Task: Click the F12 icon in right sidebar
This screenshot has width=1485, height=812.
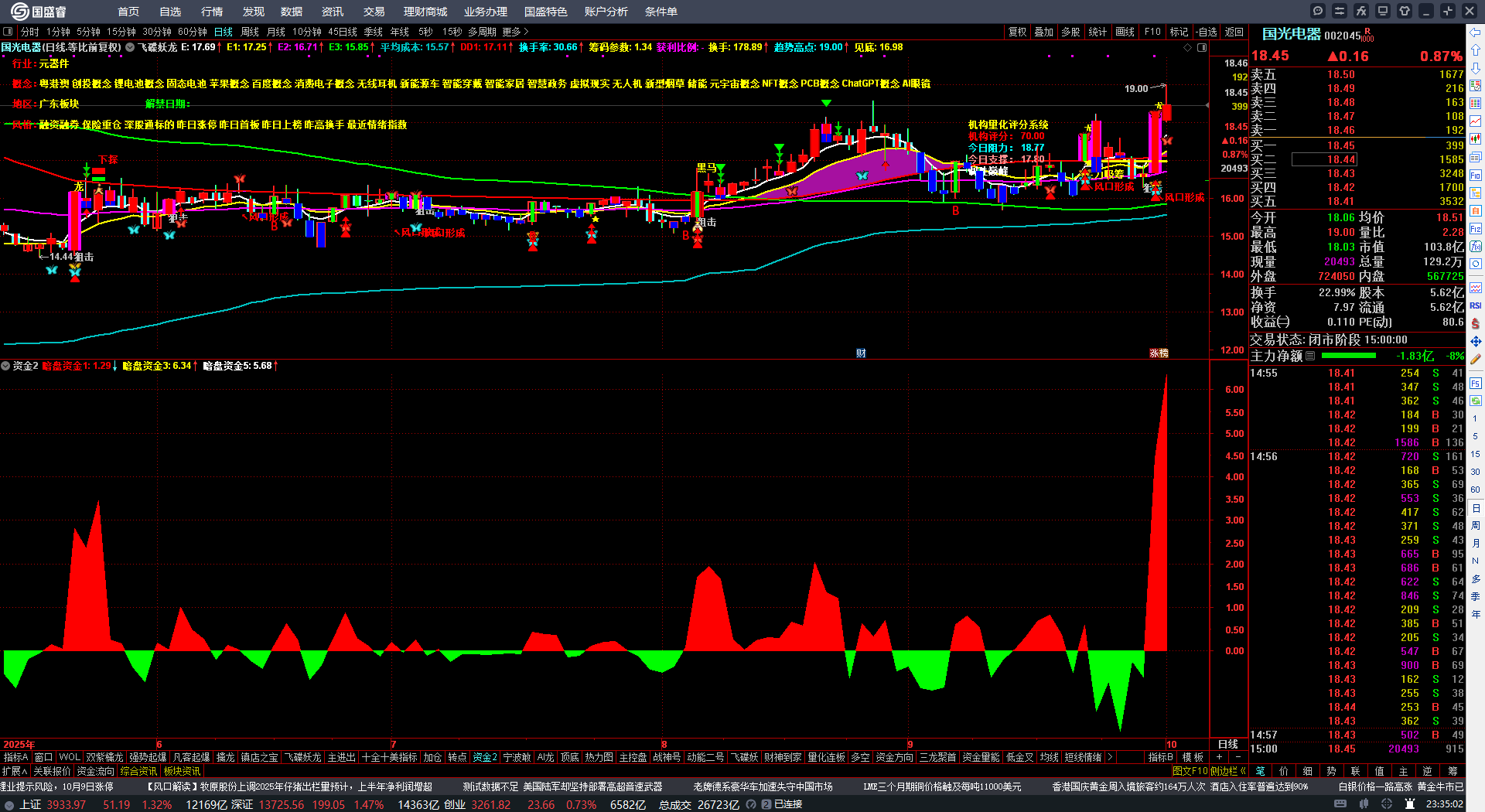Action: click(x=1476, y=229)
